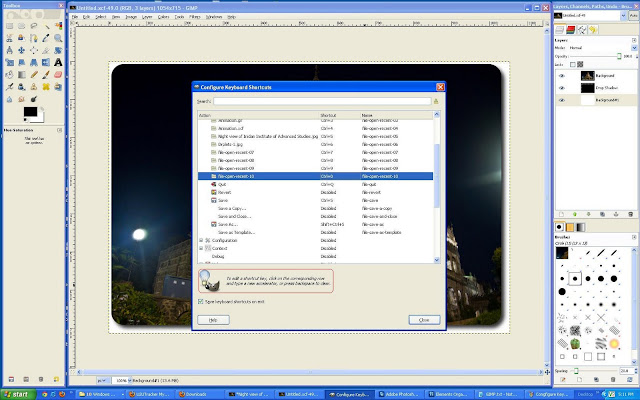Open the Select menu
Viewport: 640px width, 400px height.
(x=101, y=17)
